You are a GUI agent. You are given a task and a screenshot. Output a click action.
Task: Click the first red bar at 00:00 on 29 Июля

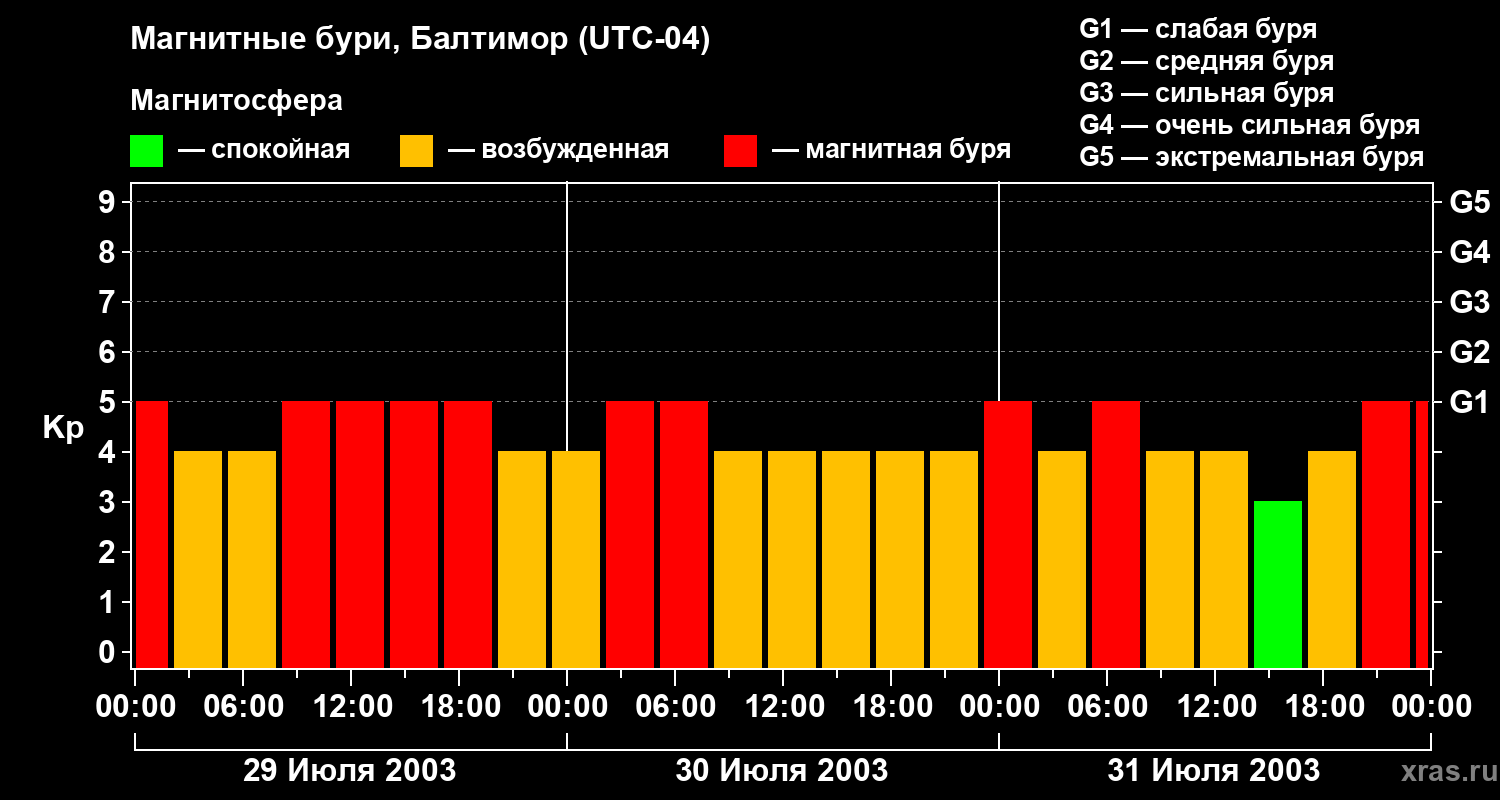click(x=152, y=534)
